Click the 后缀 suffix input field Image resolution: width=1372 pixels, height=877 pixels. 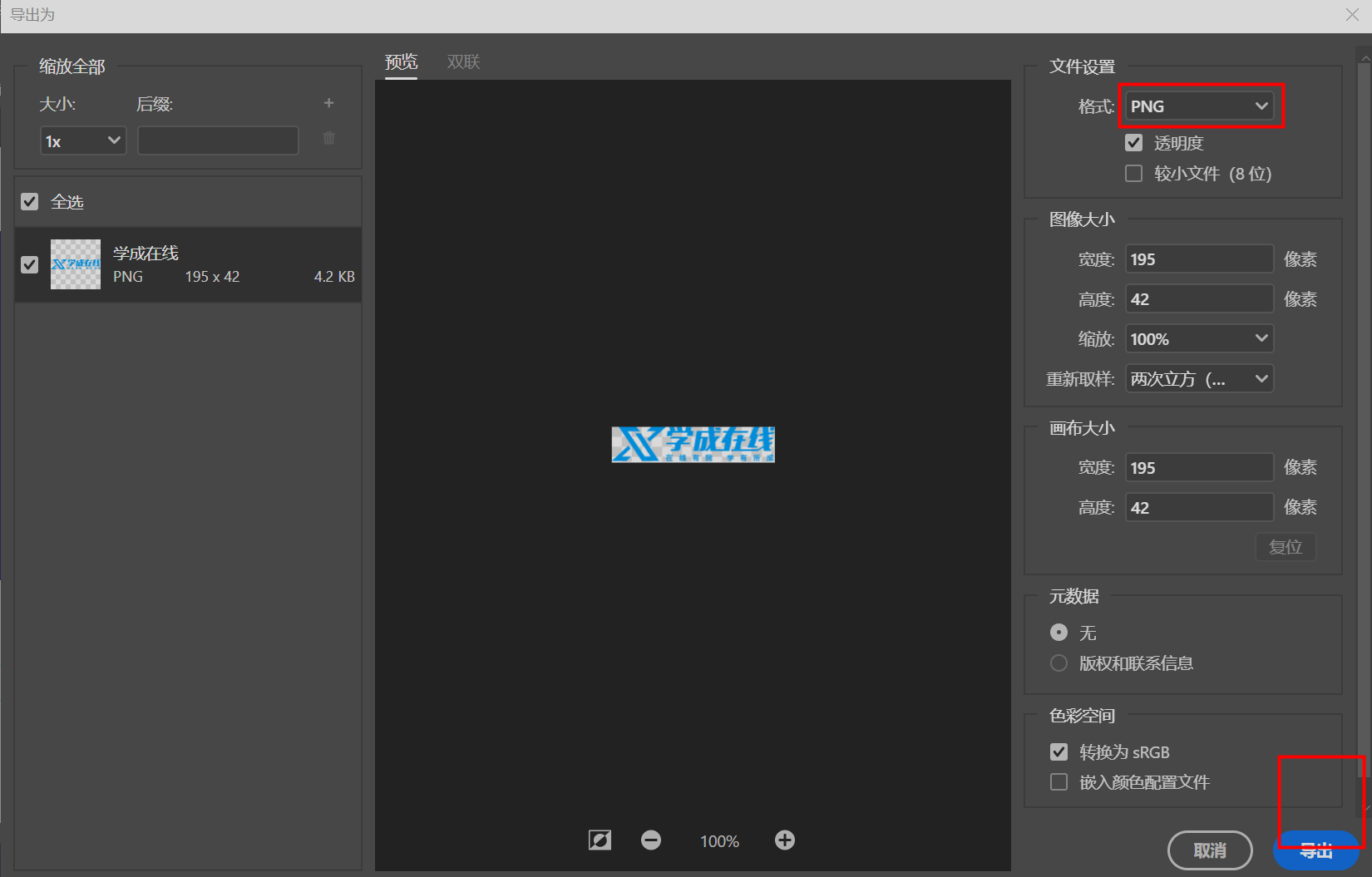click(x=218, y=141)
